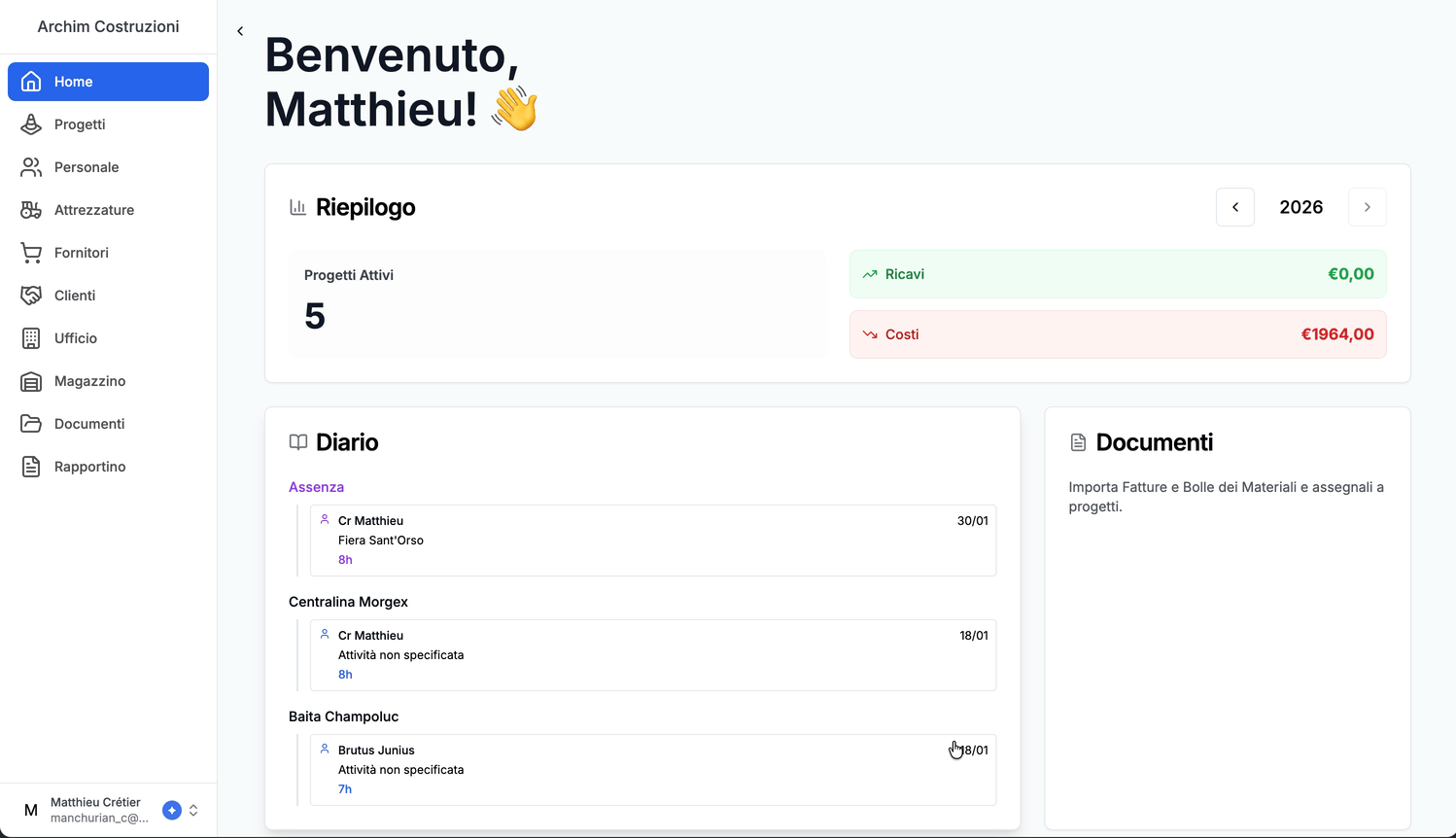The width and height of the screenshot is (1456, 838).
Task: Click the Riepilogo chart icon
Action: click(x=297, y=207)
